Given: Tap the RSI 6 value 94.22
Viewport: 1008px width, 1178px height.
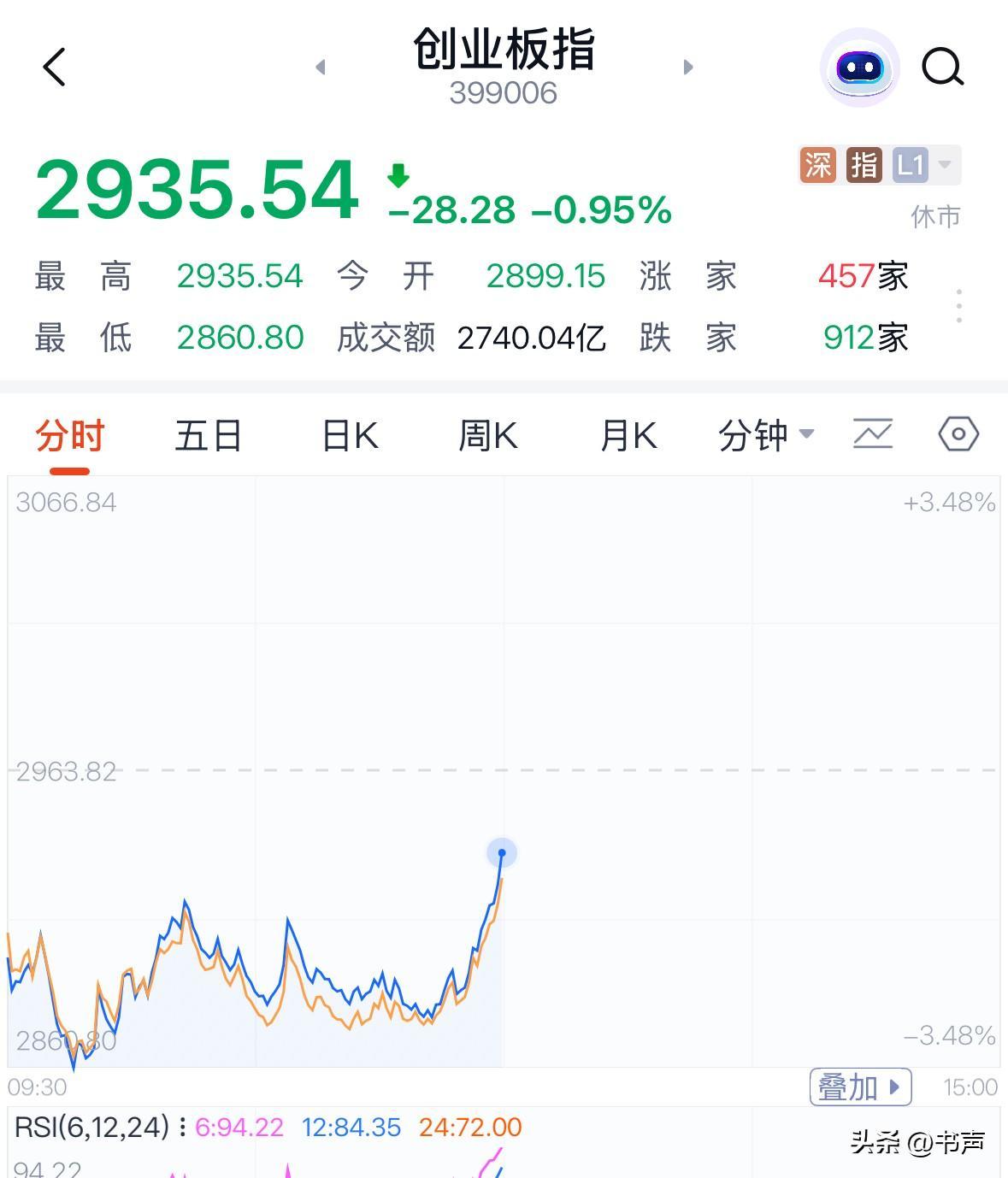Looking at the screenshot, I should pyautogui.click(x=239, y=1127).
